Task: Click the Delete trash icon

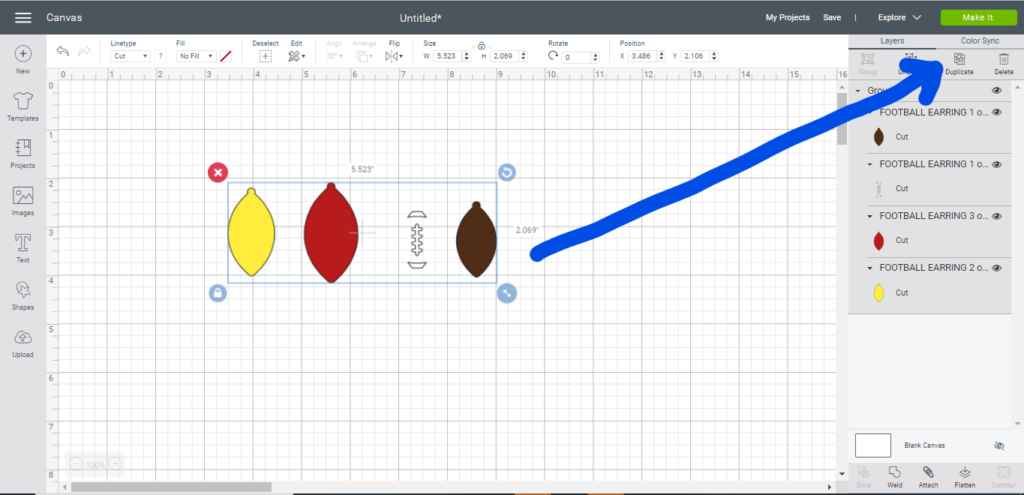Action: coord(1004,60)
